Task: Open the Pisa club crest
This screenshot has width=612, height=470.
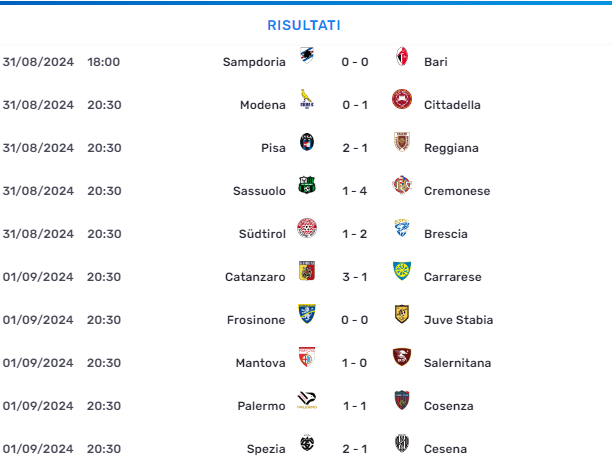Action: pos(307,142)
